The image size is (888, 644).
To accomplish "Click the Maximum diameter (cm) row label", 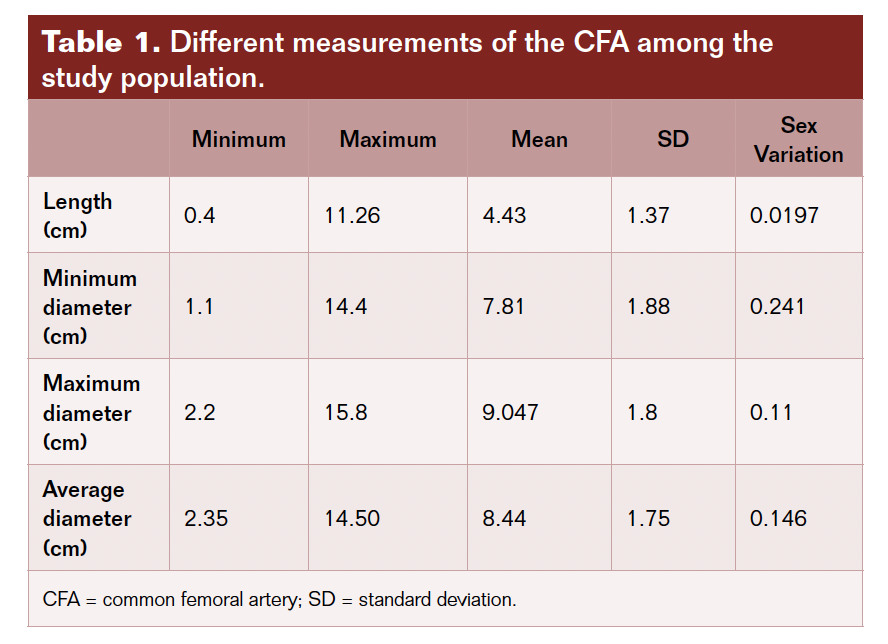I will (x=91, y=412).
